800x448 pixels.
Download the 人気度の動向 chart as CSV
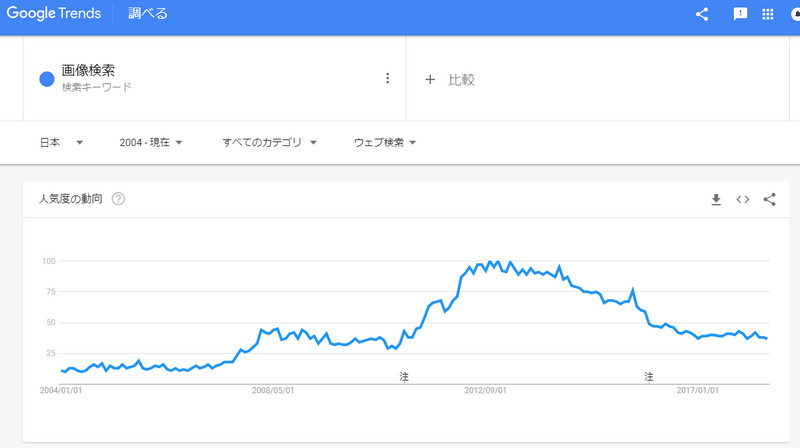pos(716,199)
